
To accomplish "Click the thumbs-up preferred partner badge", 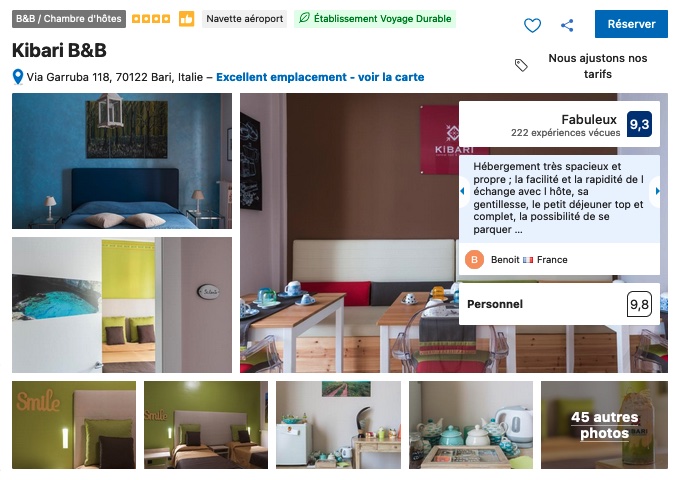I will [186, 19].
